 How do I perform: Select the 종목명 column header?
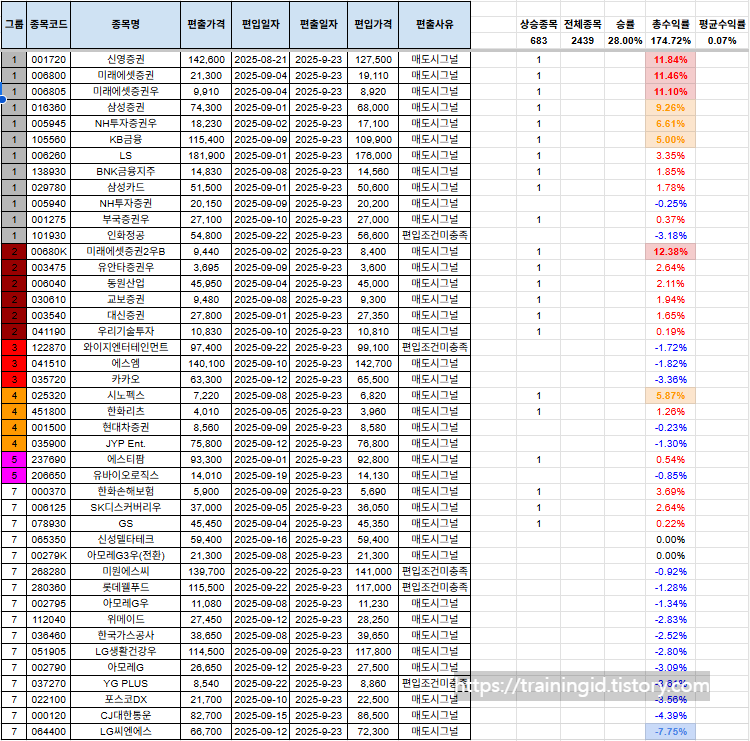tap(125, 24)
